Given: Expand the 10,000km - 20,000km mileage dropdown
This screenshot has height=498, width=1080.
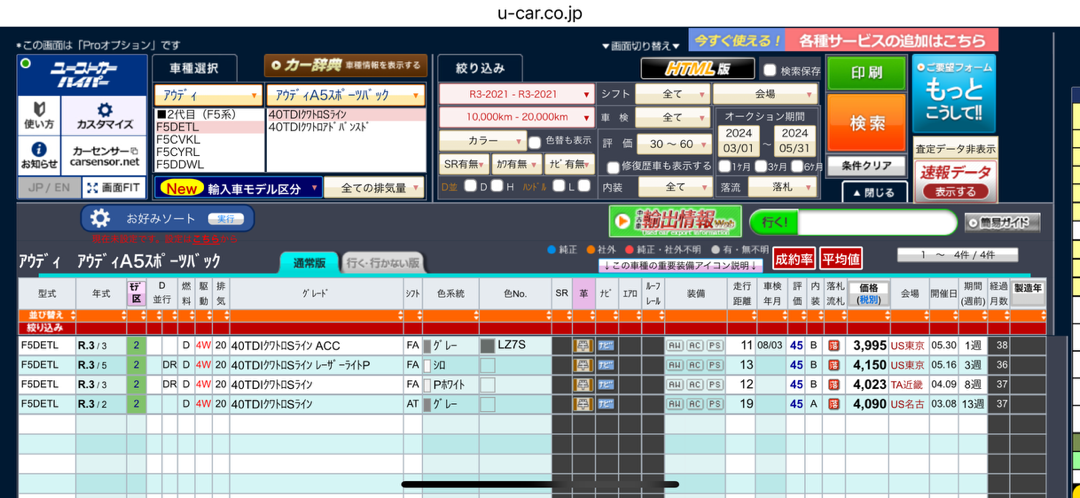Looking at the screenshot, I should [x=517, y=117].
